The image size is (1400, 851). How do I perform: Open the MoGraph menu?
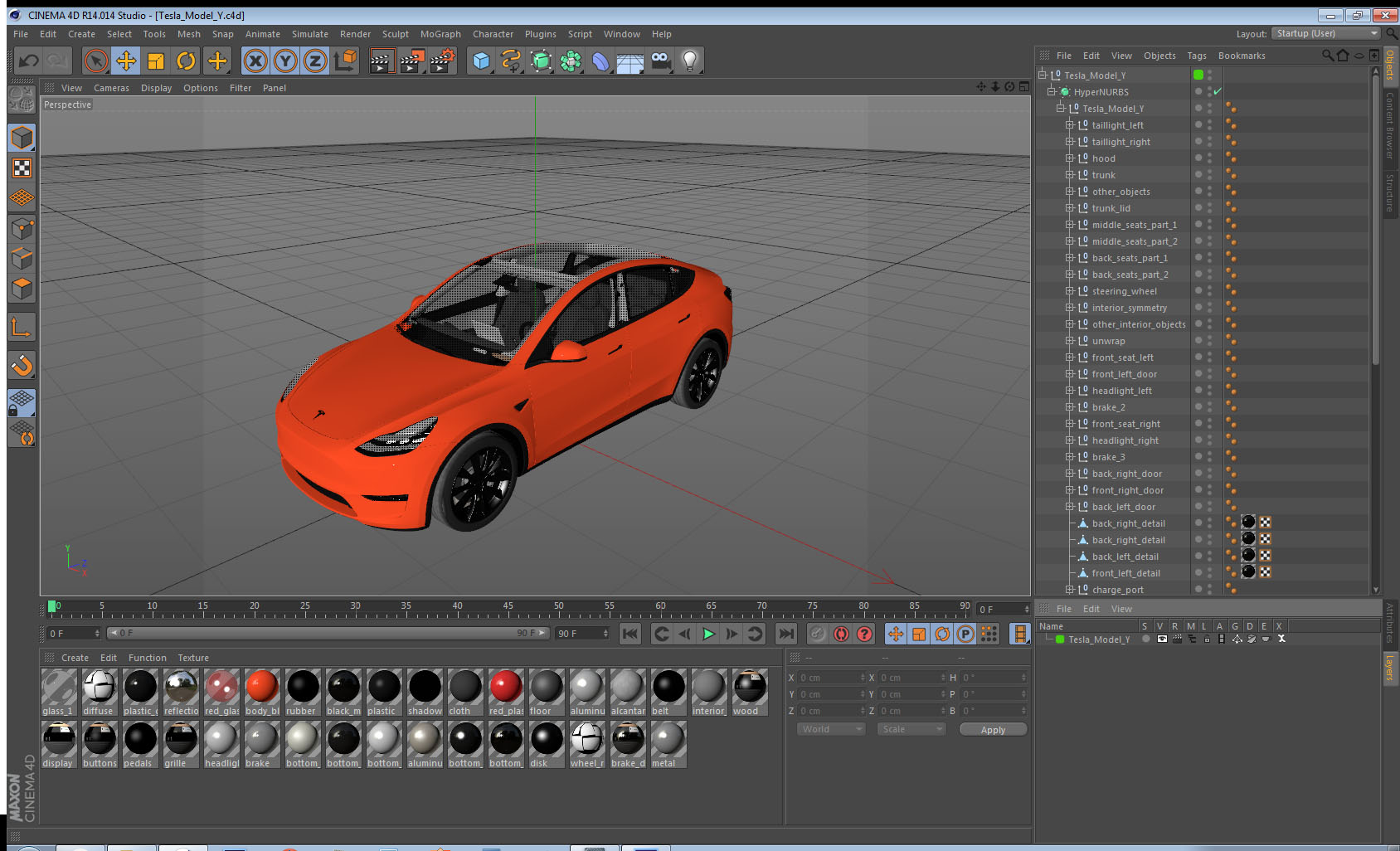point(440,34)
